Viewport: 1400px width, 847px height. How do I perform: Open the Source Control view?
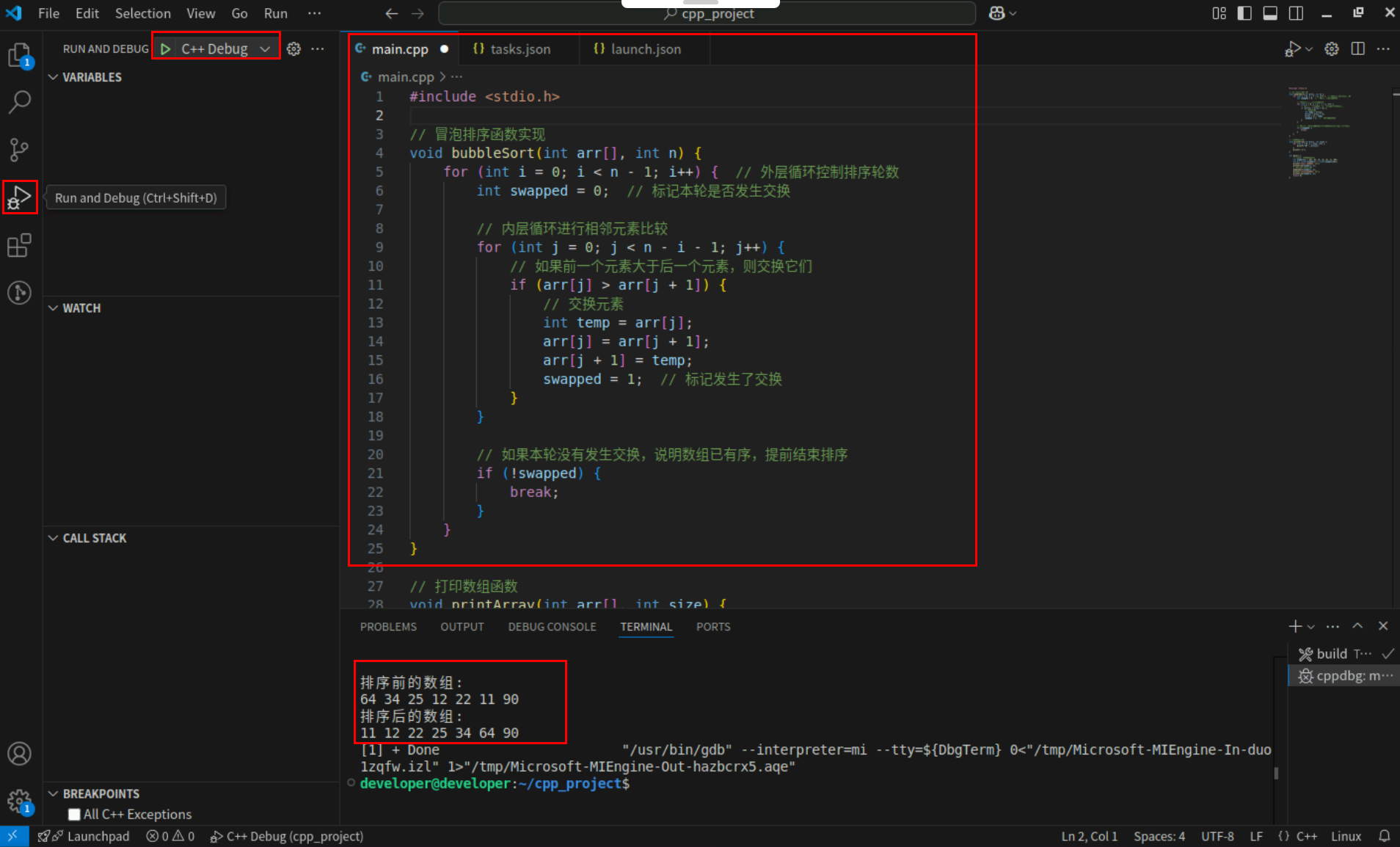click(x=20, y=150)
